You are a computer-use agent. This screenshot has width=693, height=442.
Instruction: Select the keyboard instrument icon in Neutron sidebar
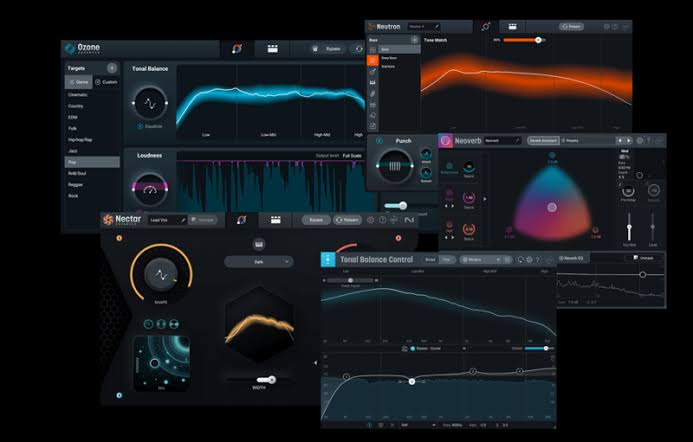pyautogui.click(x=373, y=82)
